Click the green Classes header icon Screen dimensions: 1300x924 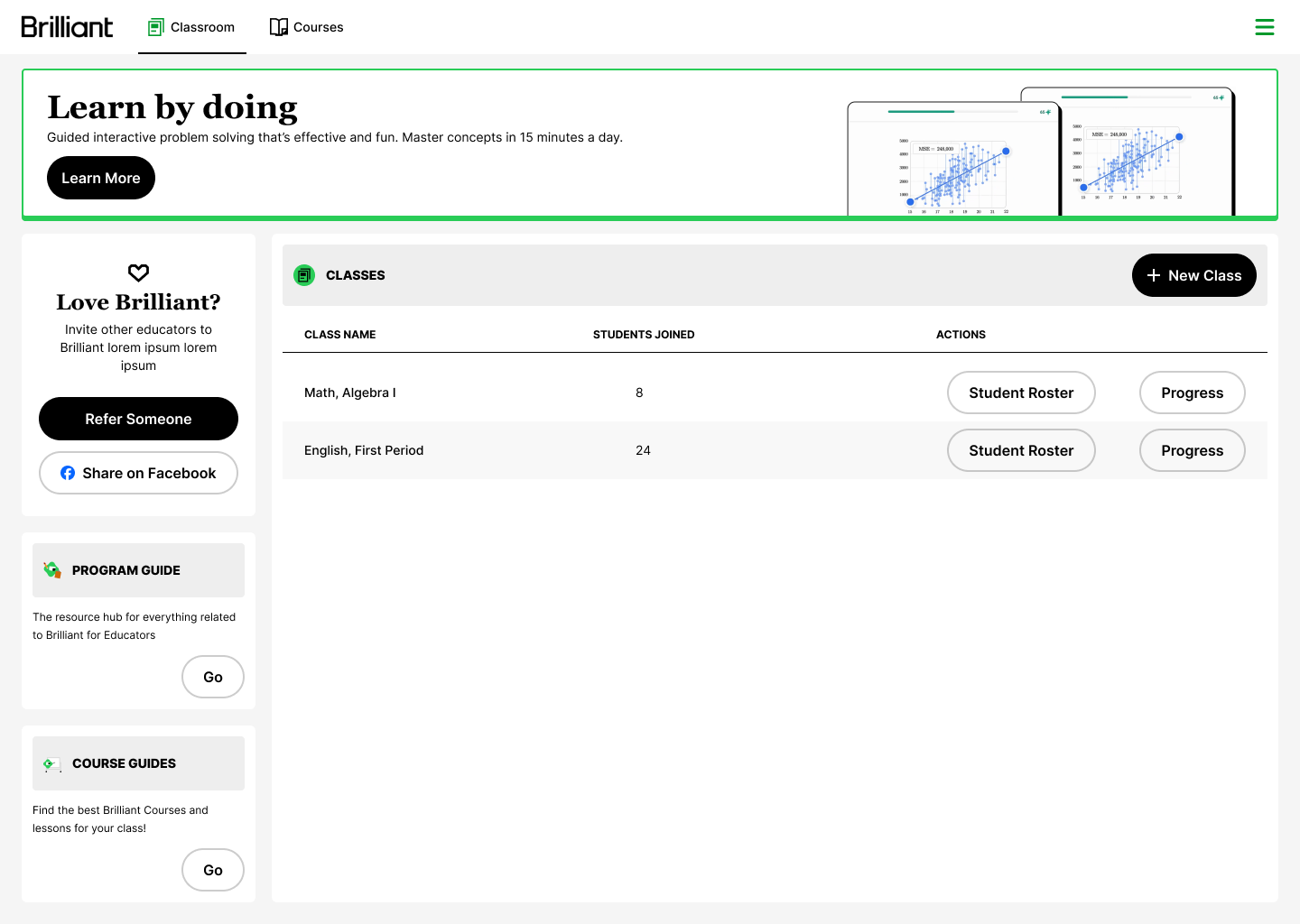click(304, 275)
